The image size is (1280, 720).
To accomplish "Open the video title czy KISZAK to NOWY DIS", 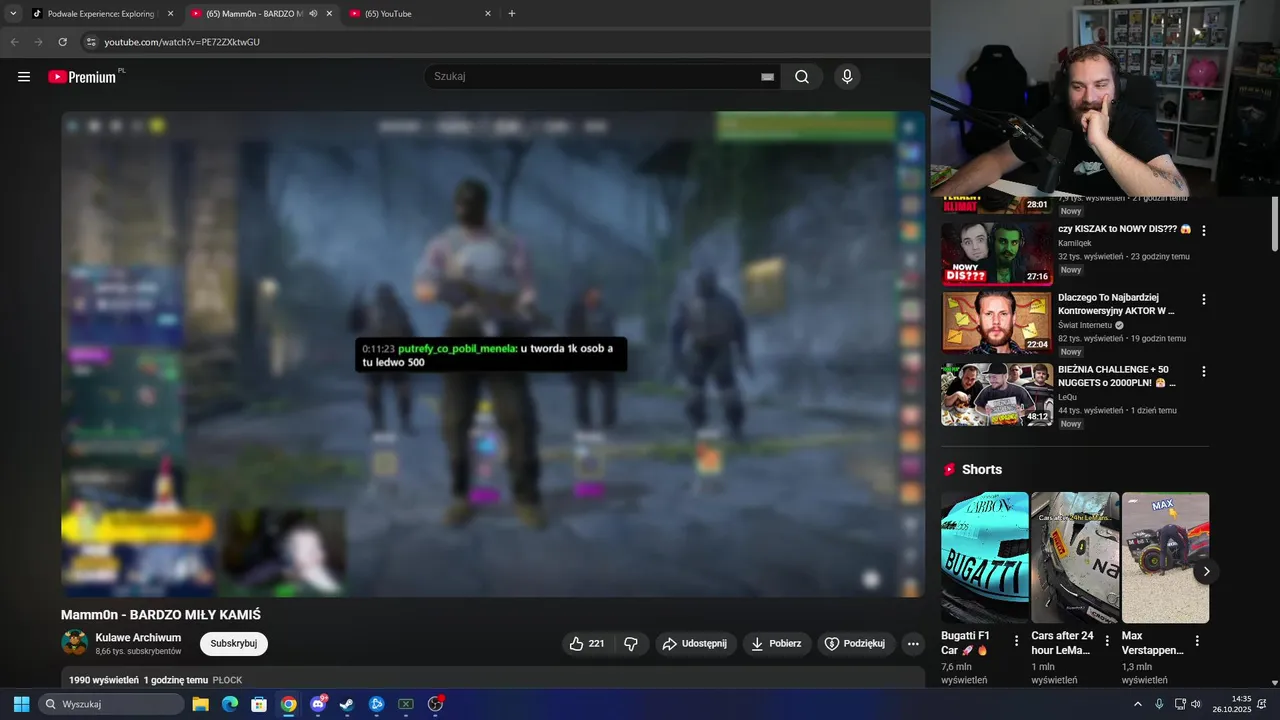I will 1124,229.
